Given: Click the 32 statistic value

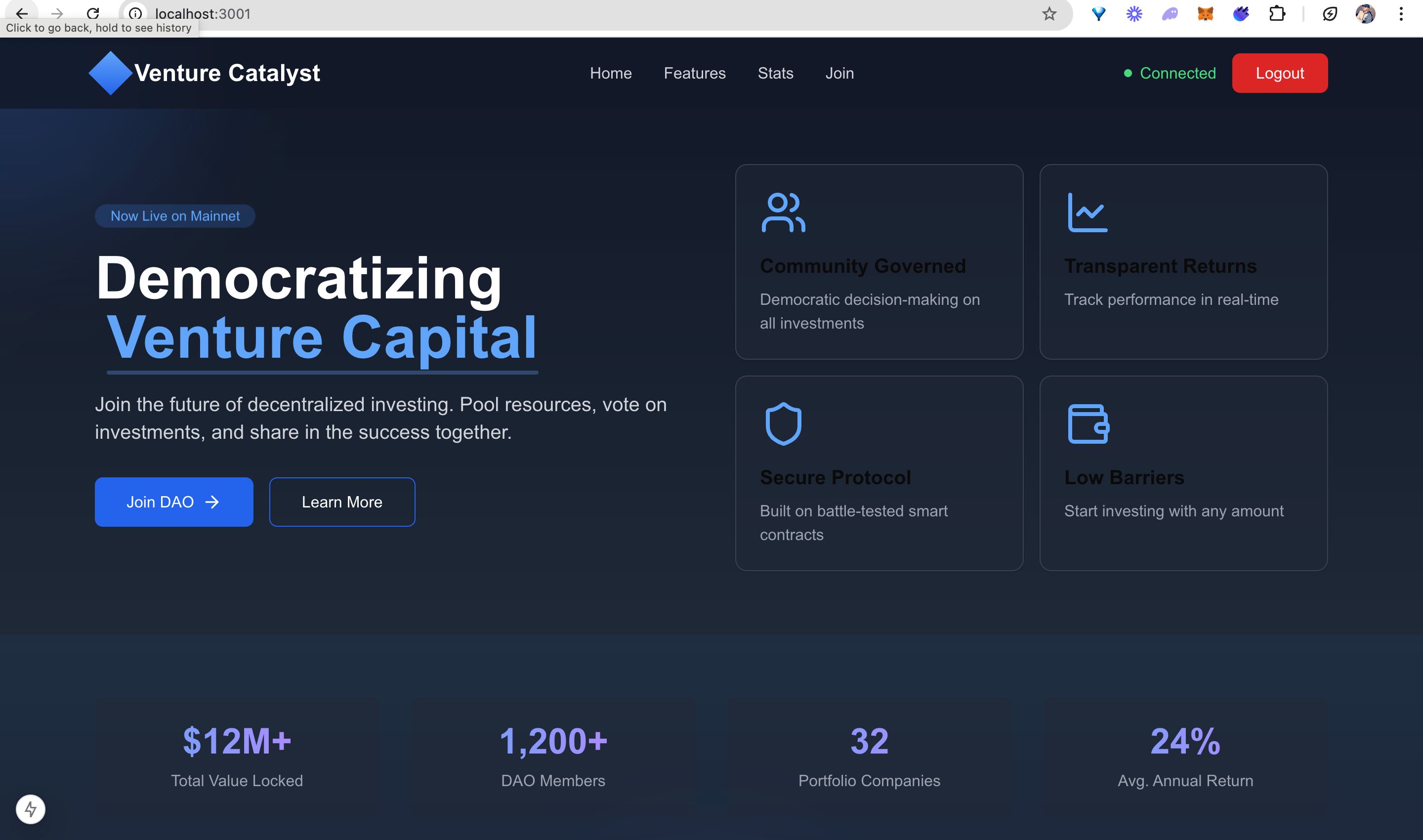Looking at the screenshot, I should (x=870, y=741).
